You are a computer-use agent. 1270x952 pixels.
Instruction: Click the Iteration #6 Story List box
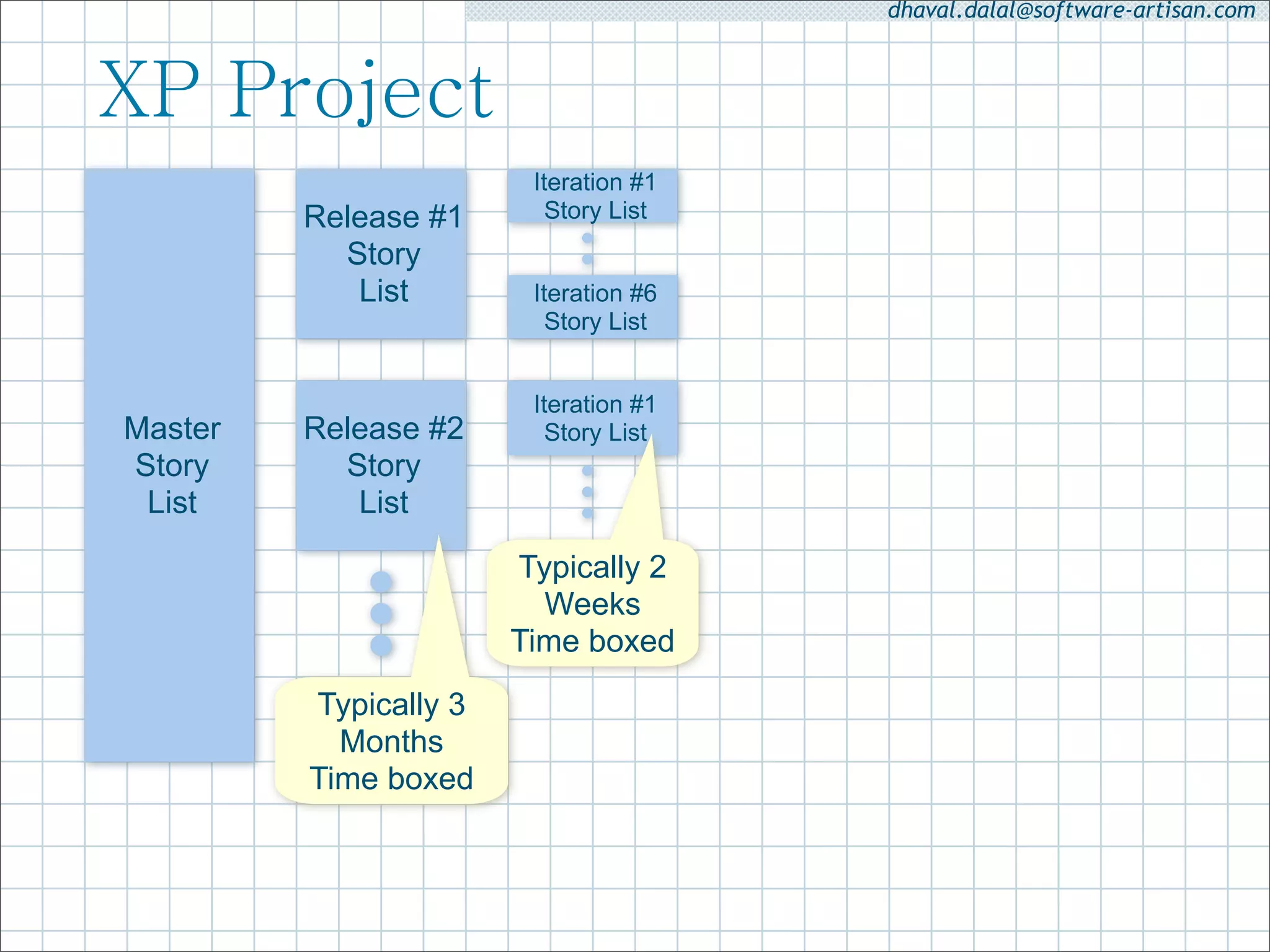[x=593, y=307]
